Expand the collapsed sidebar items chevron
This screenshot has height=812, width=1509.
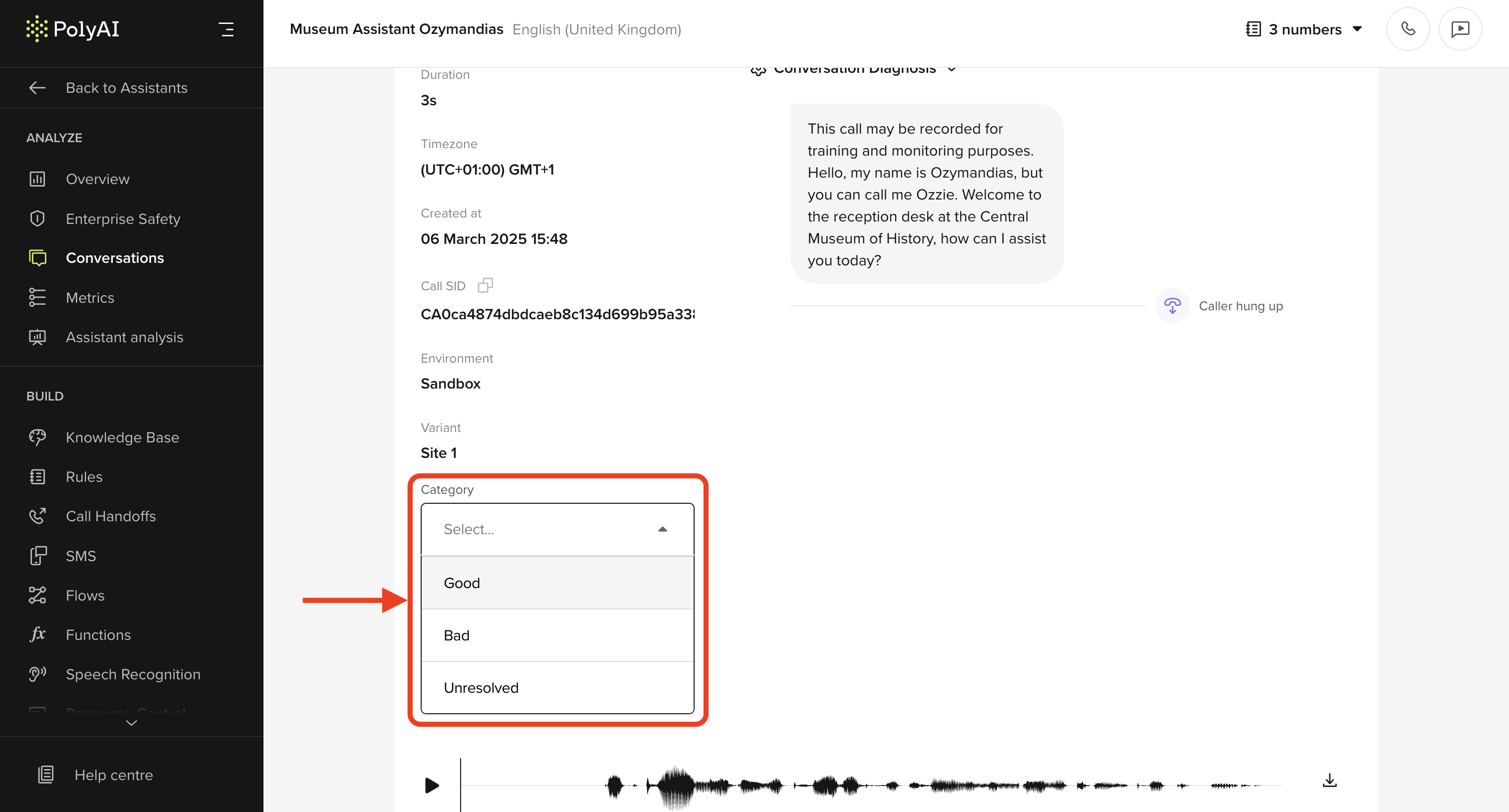(x=131, y=723)
